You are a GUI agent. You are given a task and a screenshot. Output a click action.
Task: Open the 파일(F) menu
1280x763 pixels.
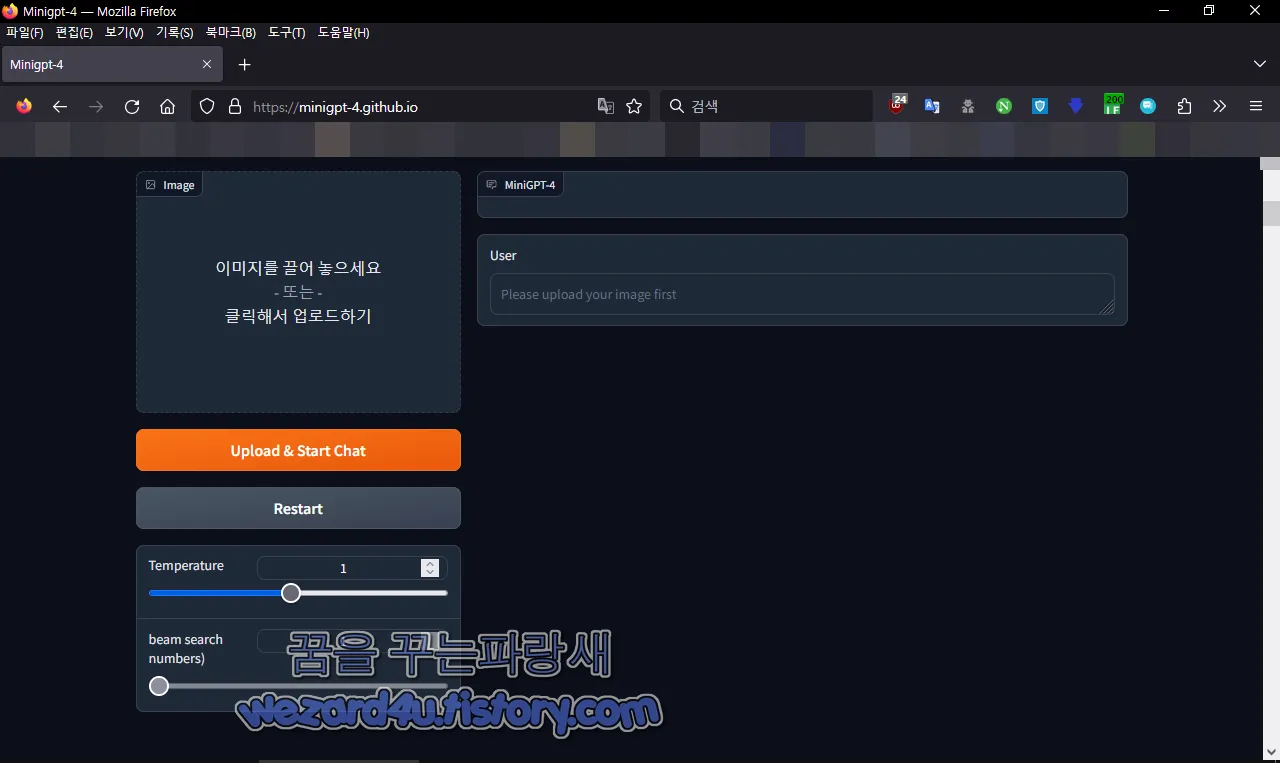click(x=25, y=33)
